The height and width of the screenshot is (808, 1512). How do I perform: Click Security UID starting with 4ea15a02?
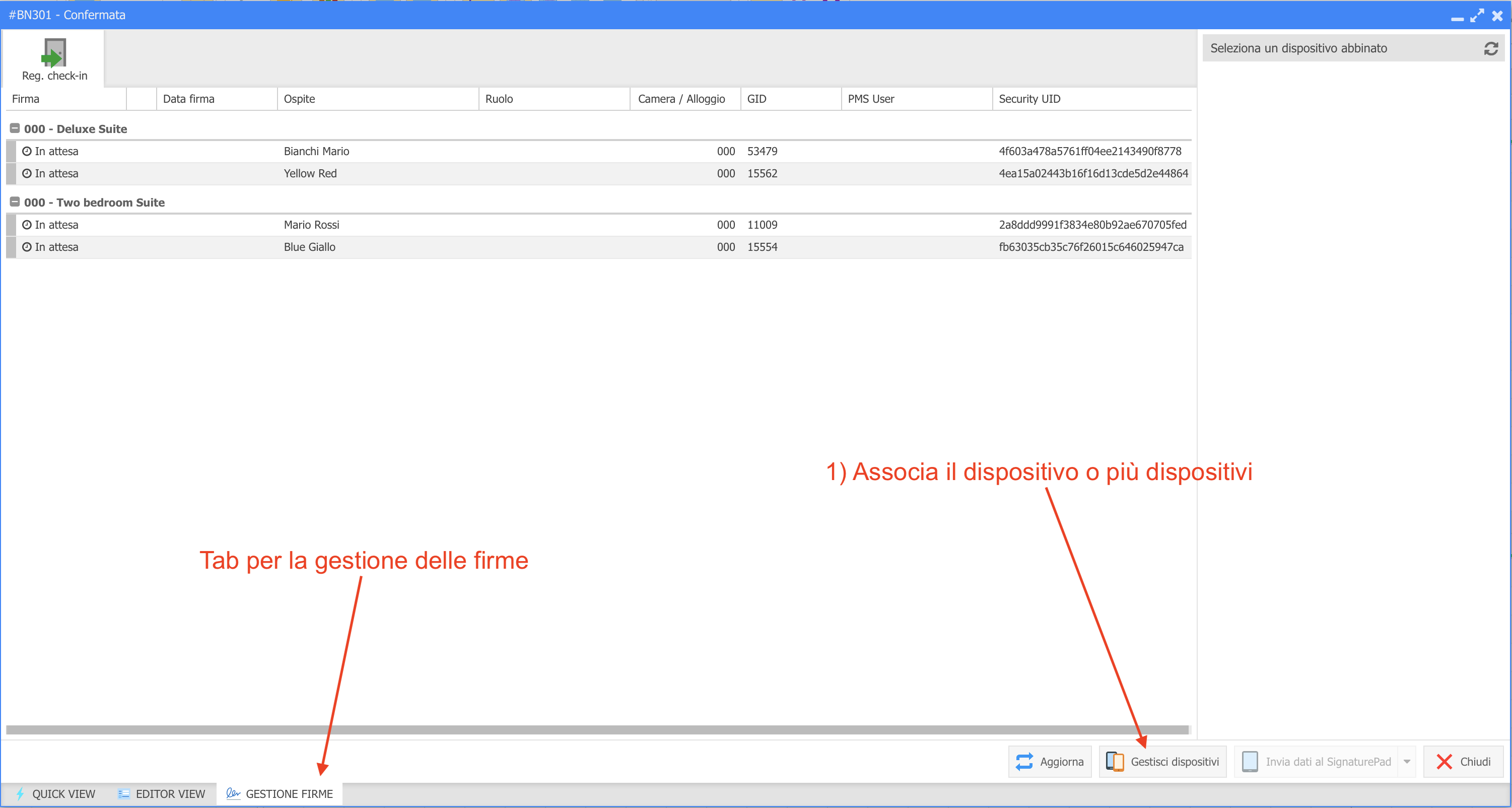pos(1093,173)
